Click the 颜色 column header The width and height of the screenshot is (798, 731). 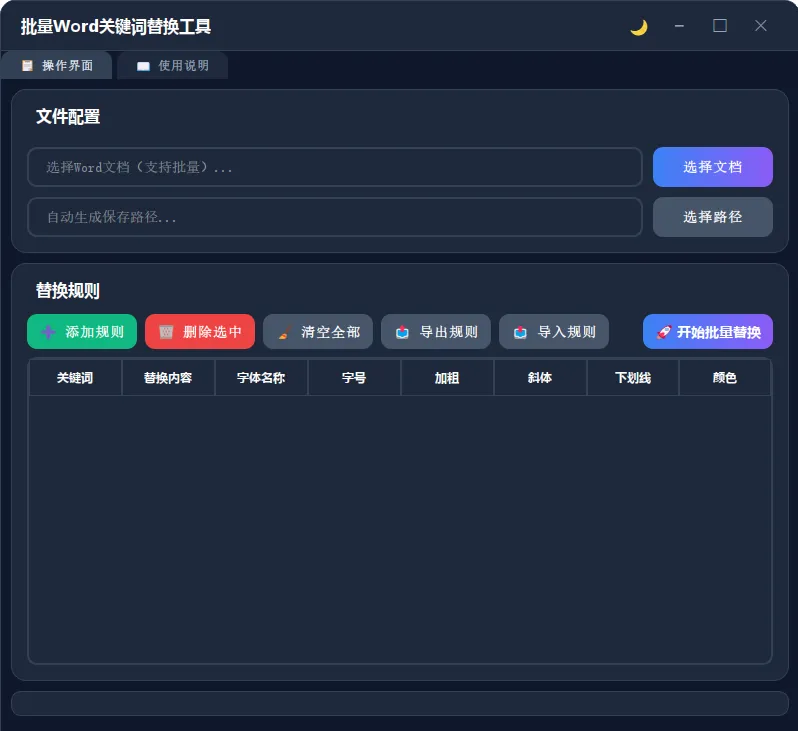[x=725, y=378]
